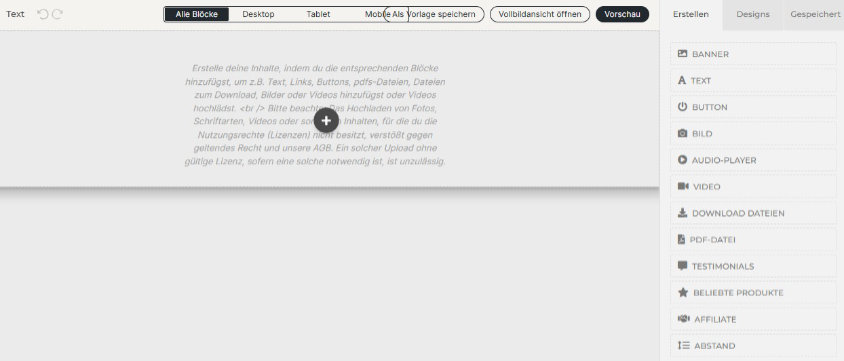
Task: Click the Testimonials speech bubble icon
Action: (683, 266)
